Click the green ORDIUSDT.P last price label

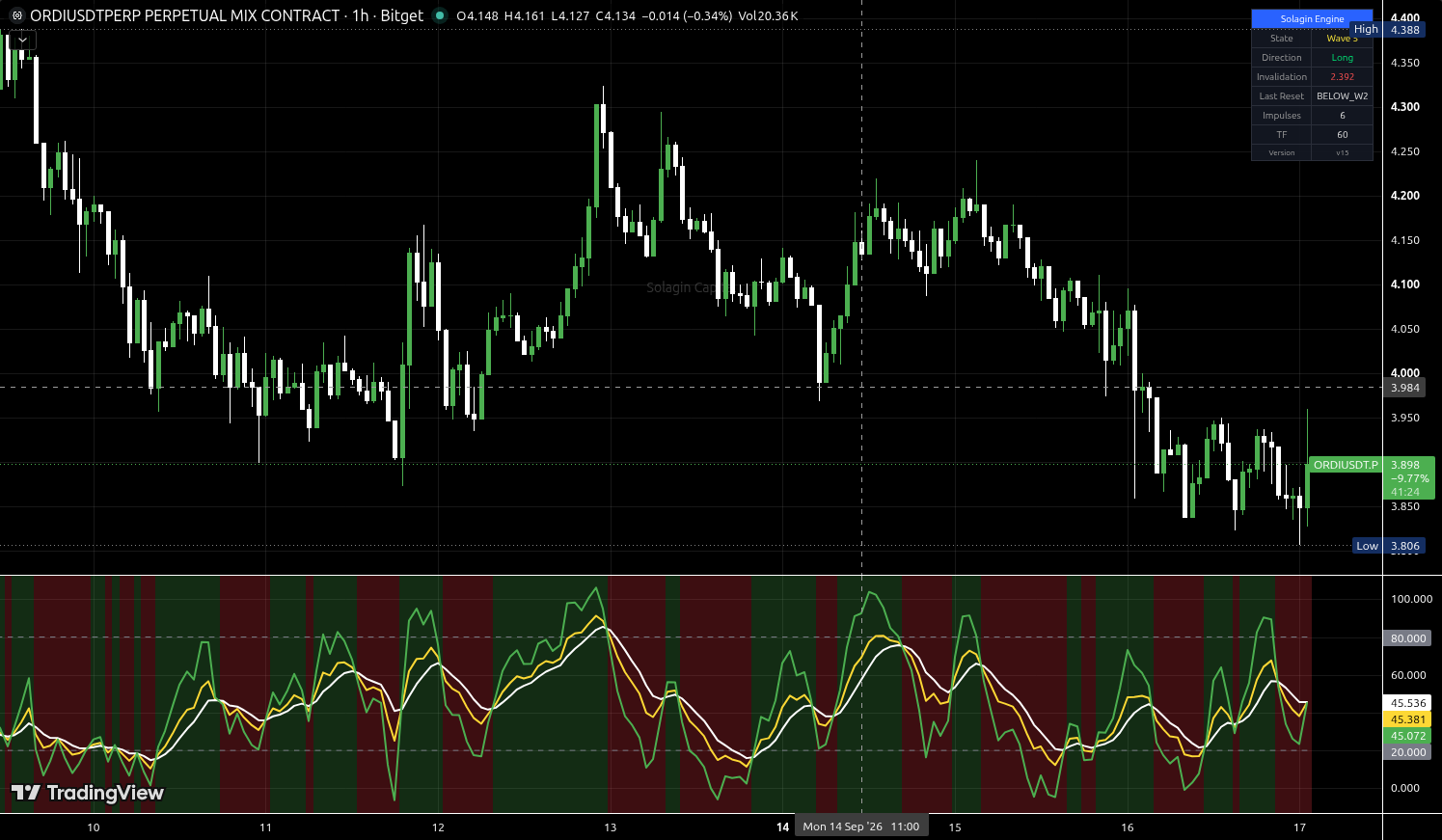coord(1346,465)
